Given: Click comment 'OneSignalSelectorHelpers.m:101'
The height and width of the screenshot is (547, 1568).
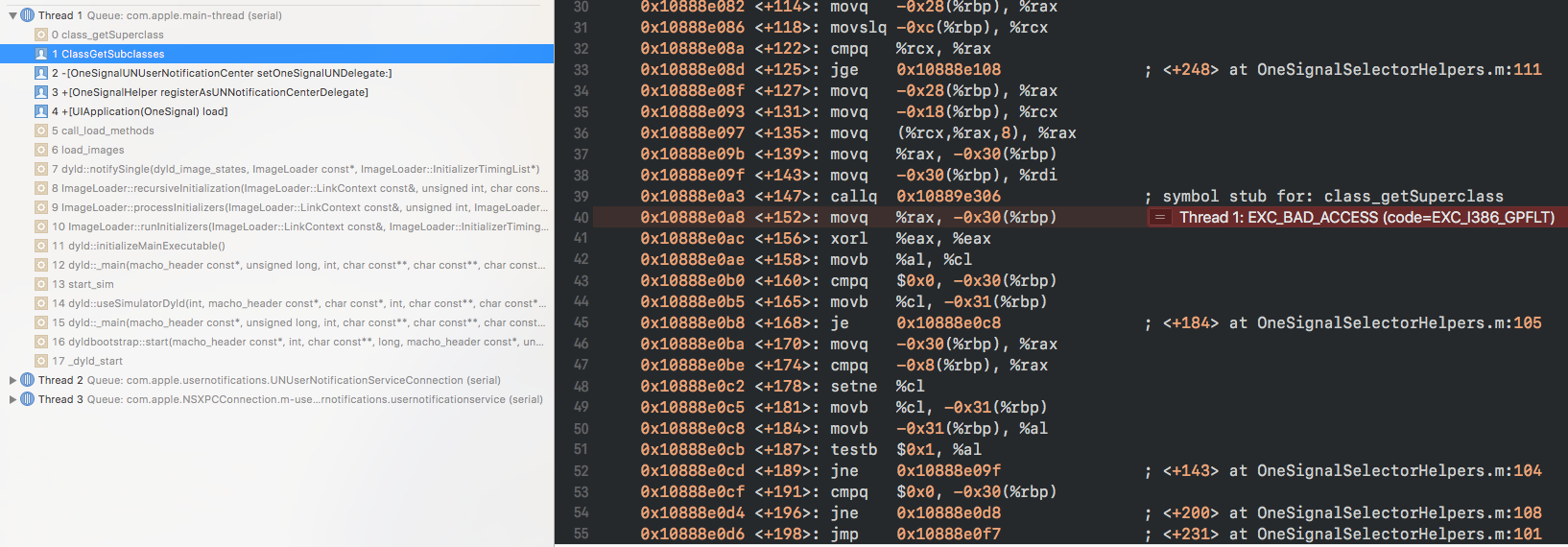Looking at the screenshot, I should click(x=1399, y=535).
